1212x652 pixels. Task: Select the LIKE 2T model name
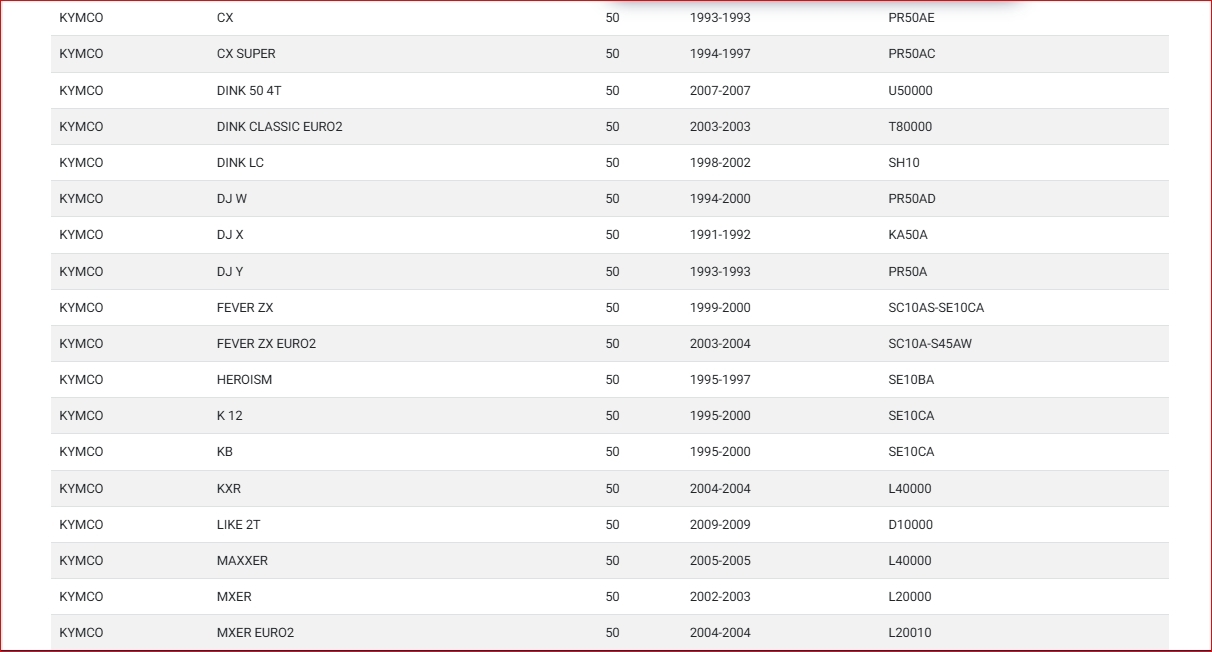[238, 525]
